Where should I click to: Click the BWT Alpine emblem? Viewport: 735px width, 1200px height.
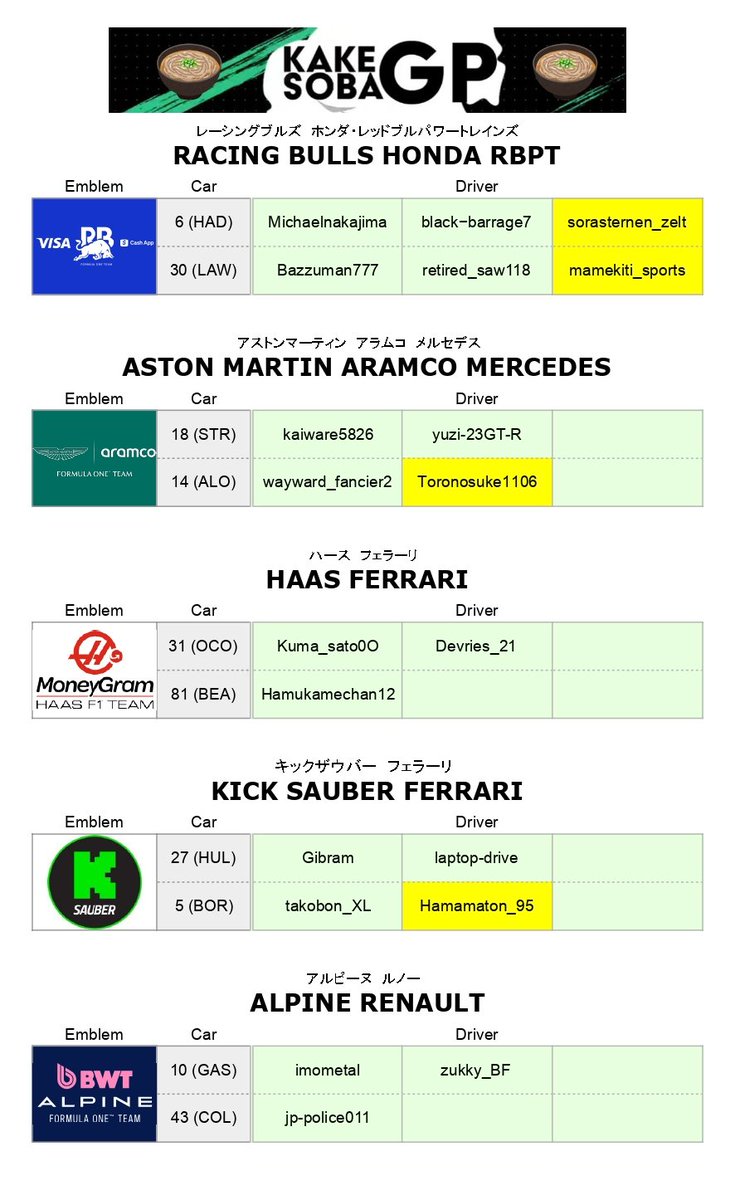[x=95, y=1094]
